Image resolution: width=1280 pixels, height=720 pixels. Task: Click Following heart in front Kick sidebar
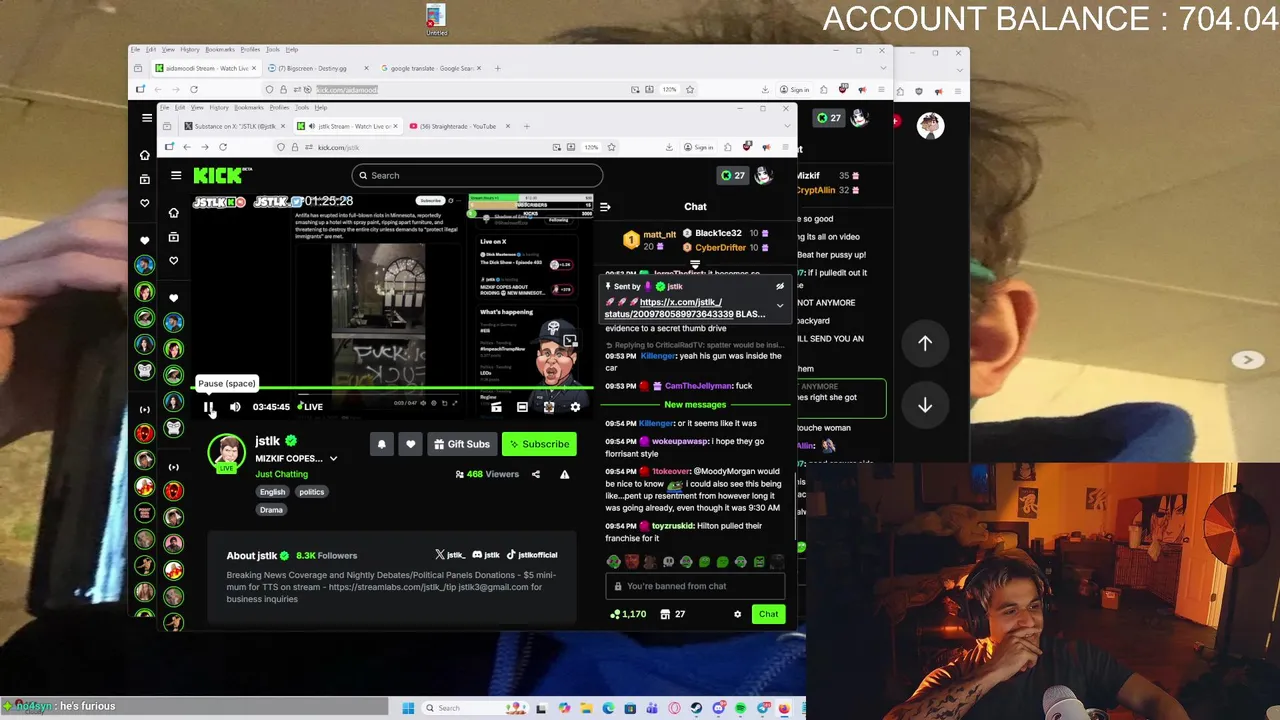[x=174, y=260]
